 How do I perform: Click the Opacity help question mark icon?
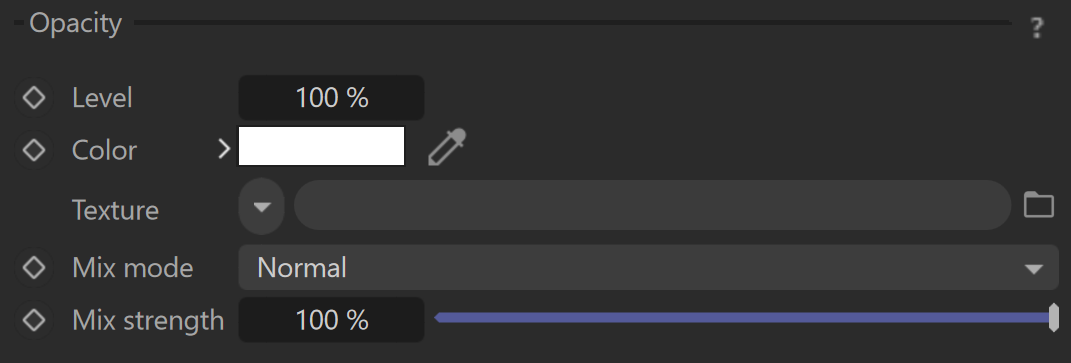pyautogui.click(x=1036, y=28)
